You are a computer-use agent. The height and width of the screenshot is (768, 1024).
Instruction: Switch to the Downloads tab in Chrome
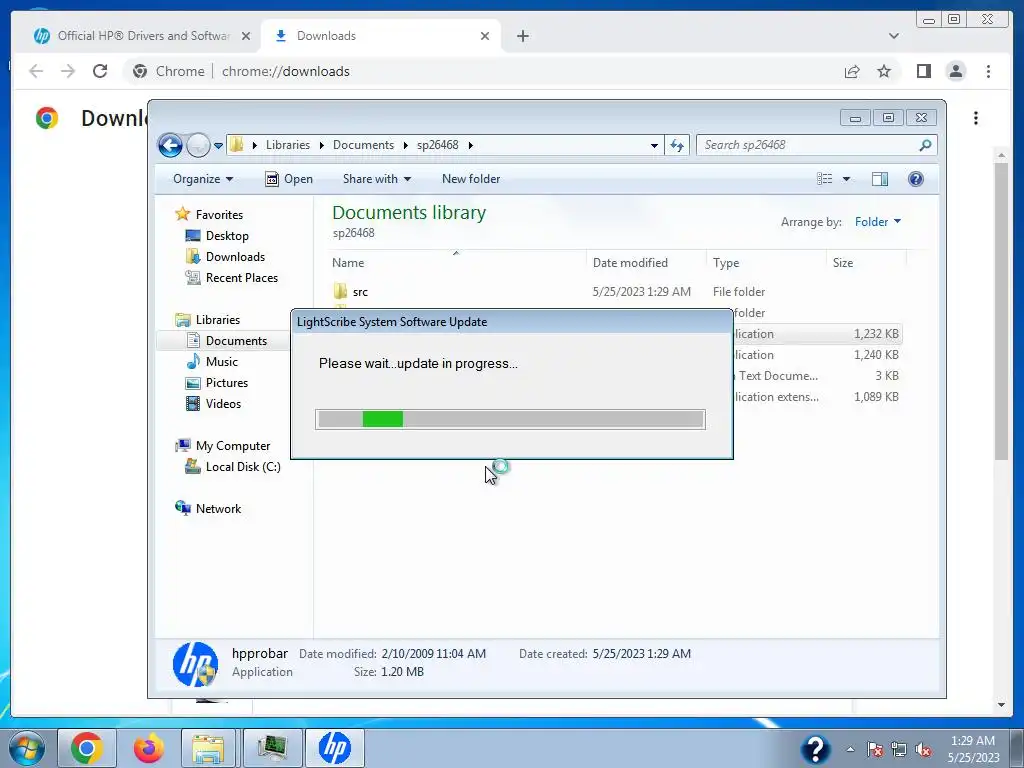coord(381,36)
